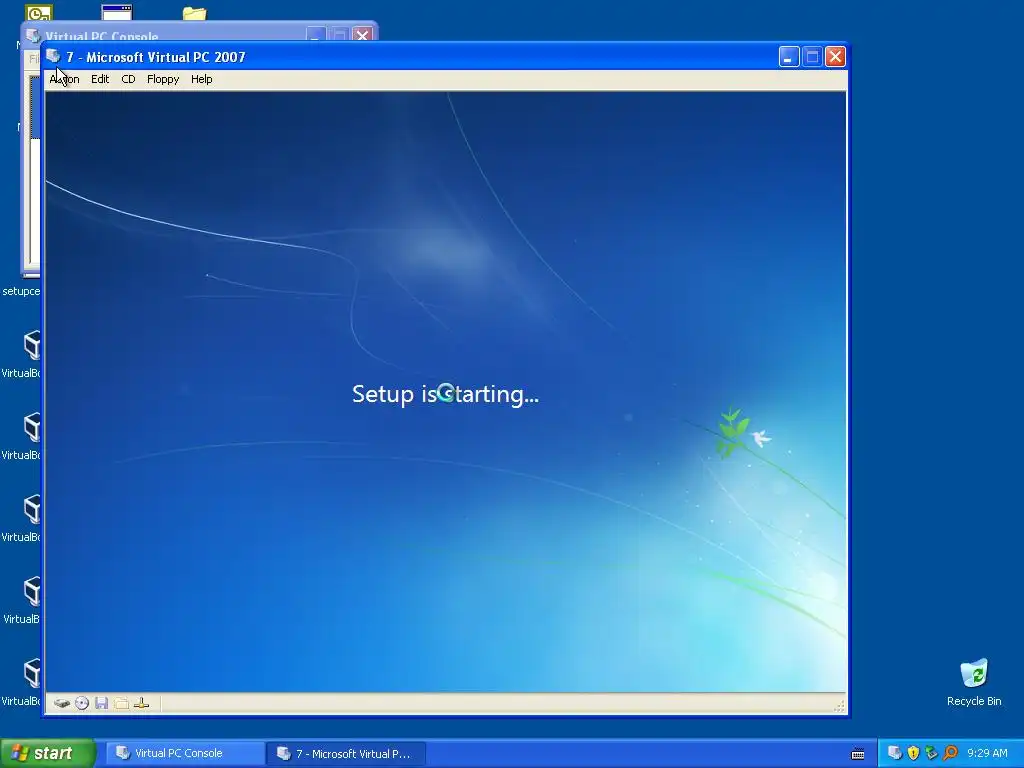Maximize the Virtual PC 2007 window

click(812, 57)
